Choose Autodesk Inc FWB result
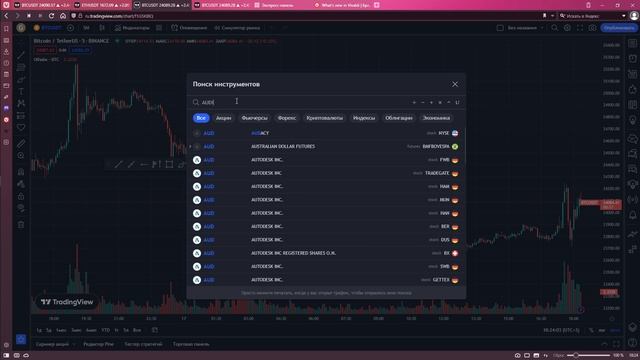Viewport: 640px width, 360px height. coord(326,160)
